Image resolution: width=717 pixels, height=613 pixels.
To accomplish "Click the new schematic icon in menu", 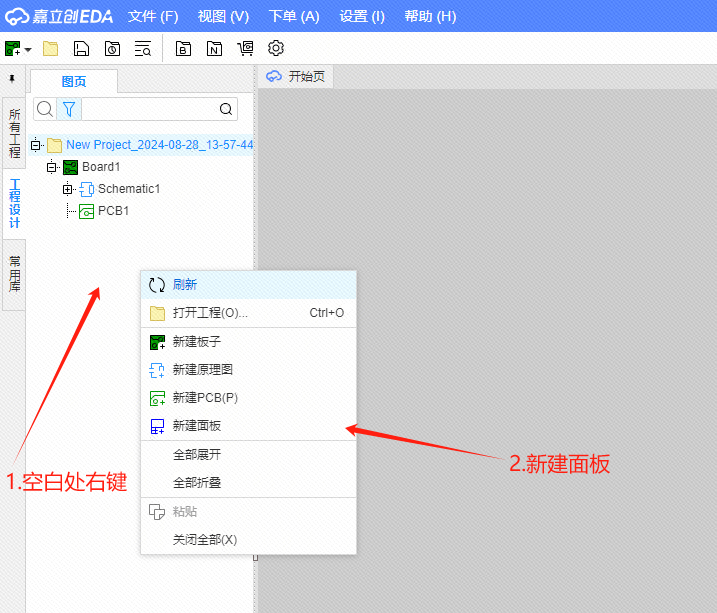I will tap(157, 370).
